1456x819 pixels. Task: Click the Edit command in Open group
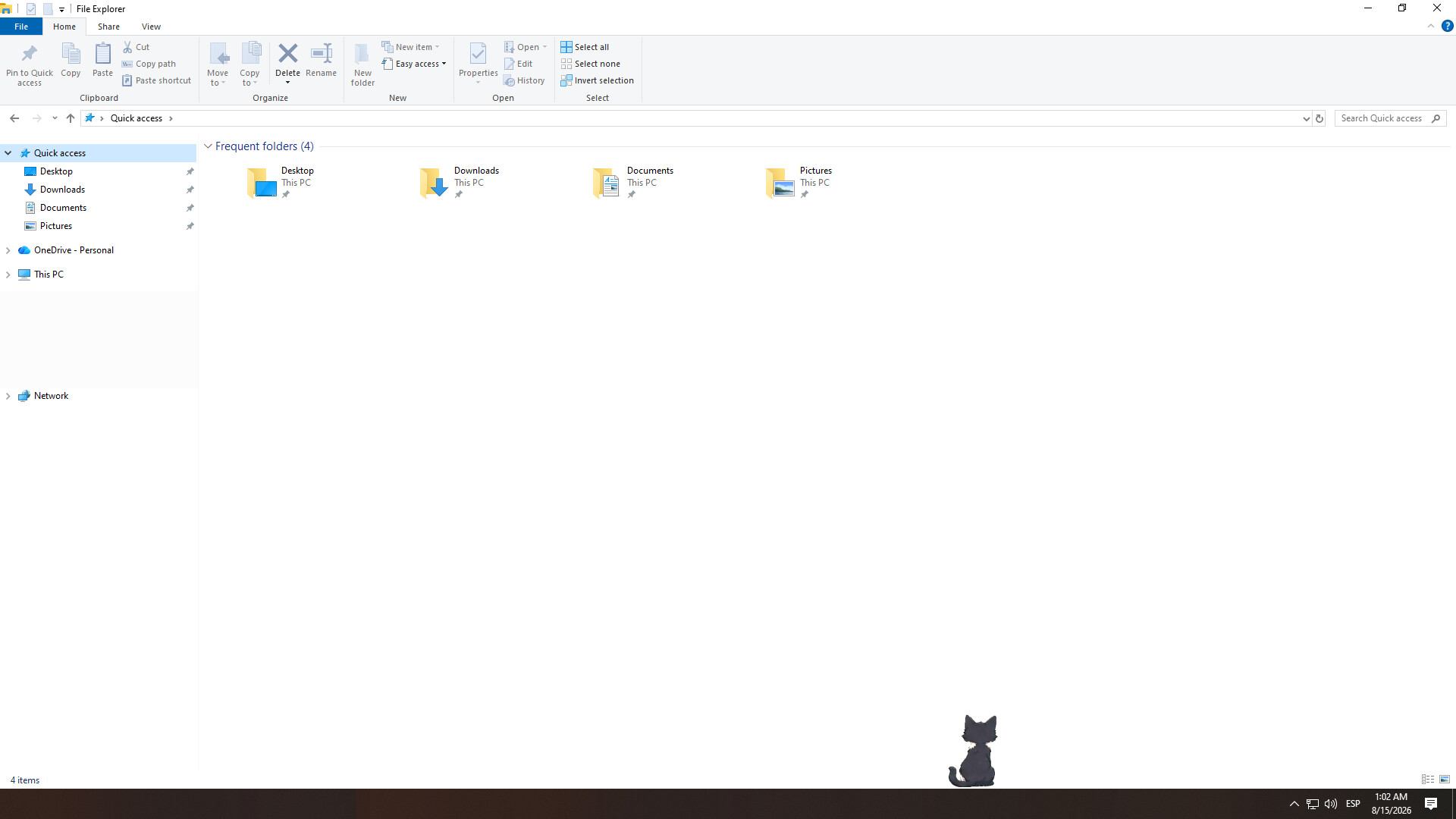[519, 64]
